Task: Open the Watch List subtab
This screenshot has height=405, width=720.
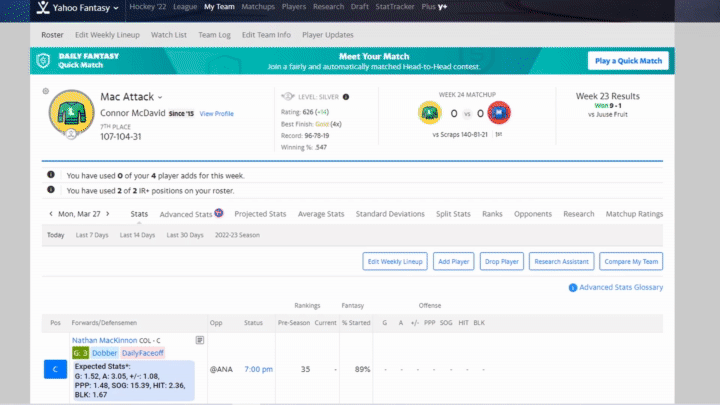Action: [169, 35]
